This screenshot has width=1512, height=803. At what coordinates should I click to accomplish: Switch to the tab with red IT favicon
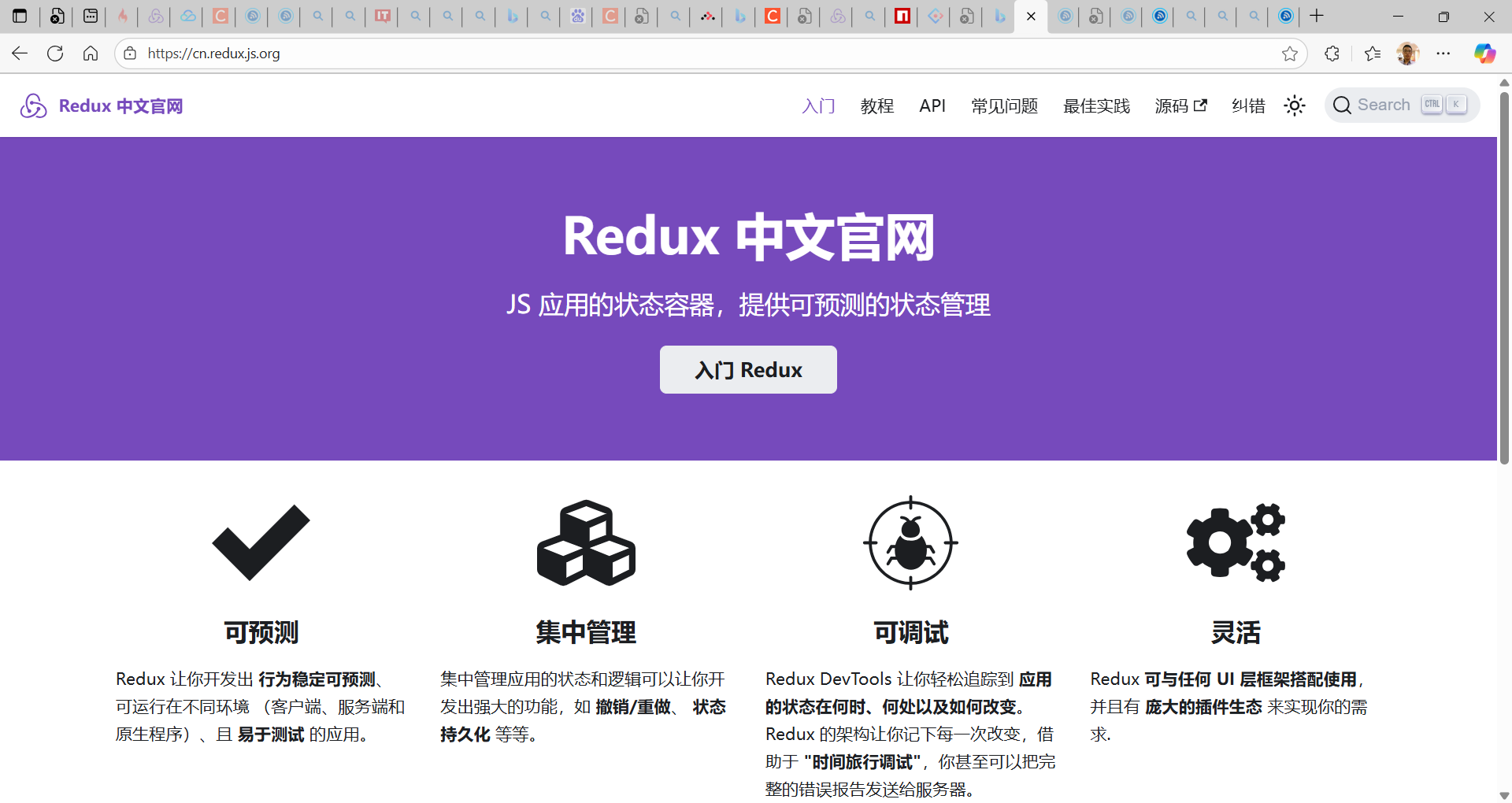coord(383,16)
